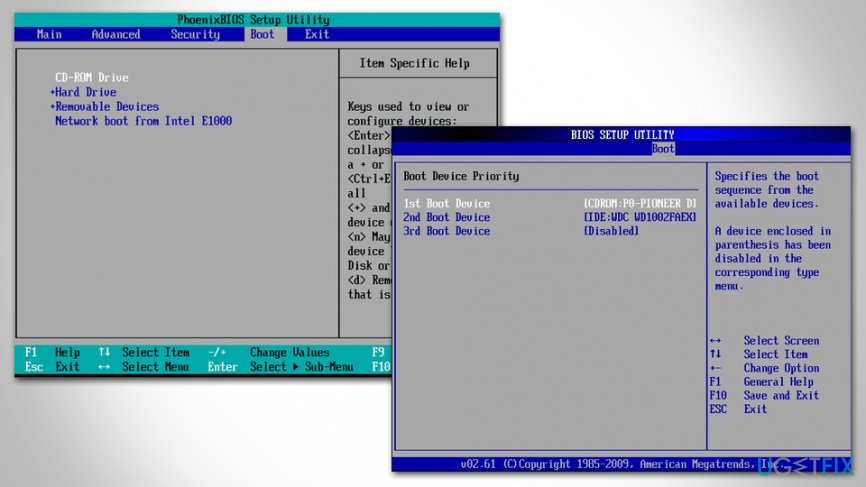
Task: Click the -/+ symbol beside Change Values
Action: 217,352
